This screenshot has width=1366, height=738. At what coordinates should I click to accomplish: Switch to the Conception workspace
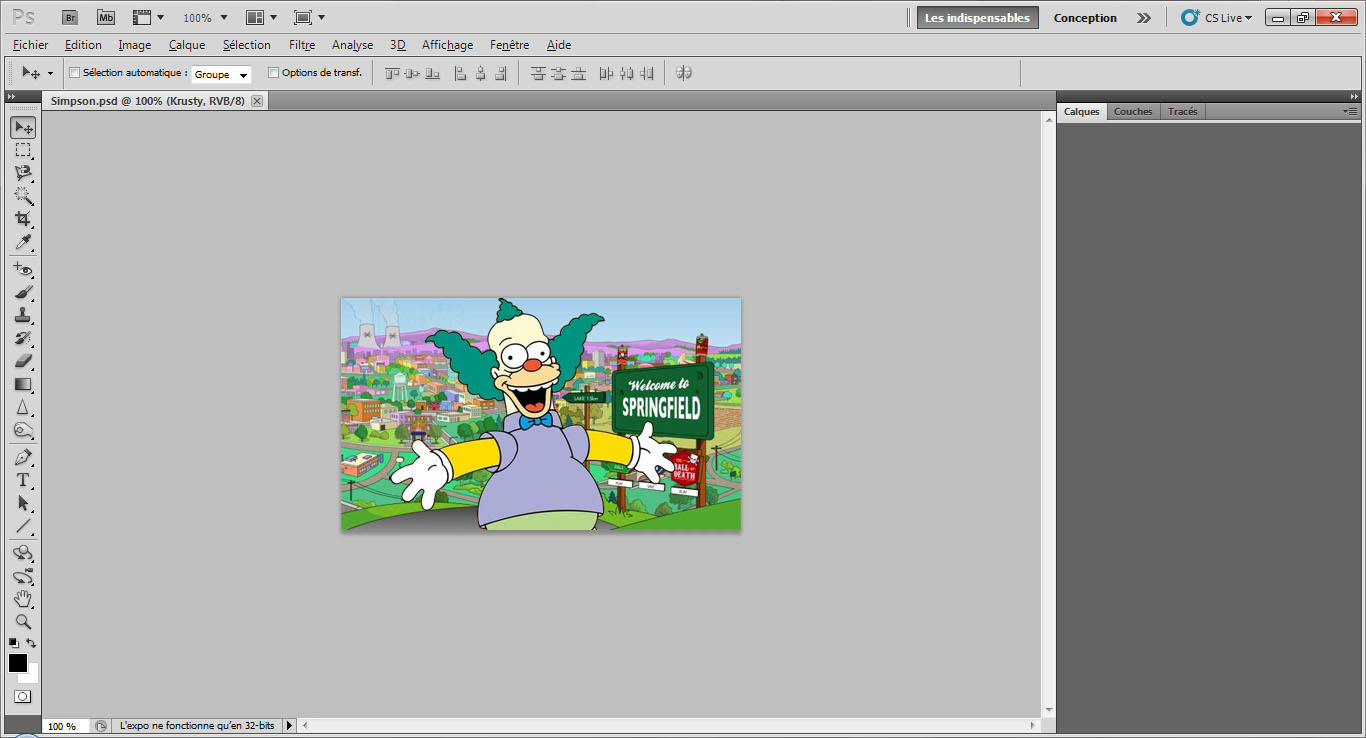(1085, 18)
